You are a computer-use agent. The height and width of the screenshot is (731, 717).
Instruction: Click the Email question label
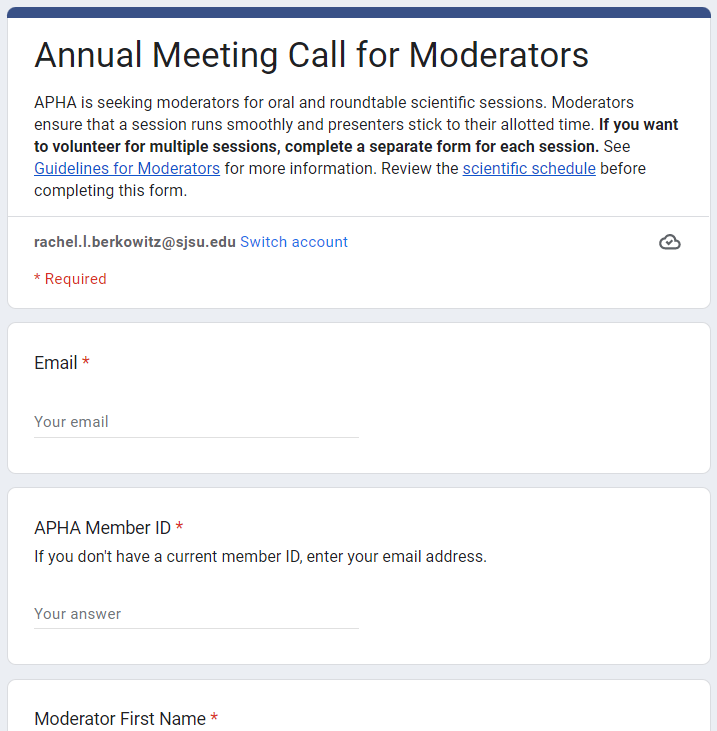pyautogui.click(x=55, y=363)
